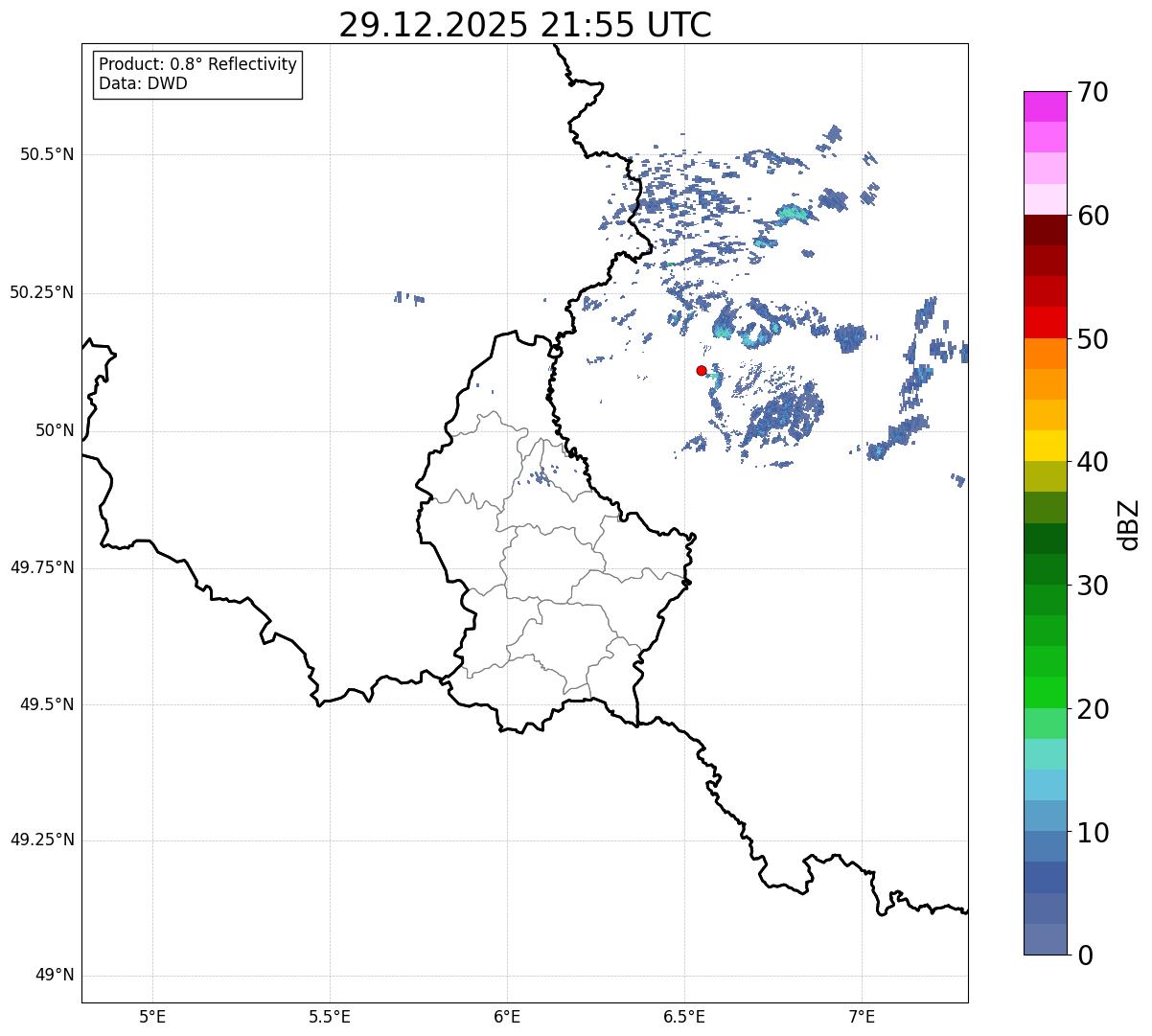1152x1036 pixels.
Task: Click the dBZ colorbar axis label
Action: coord(1129,524)
